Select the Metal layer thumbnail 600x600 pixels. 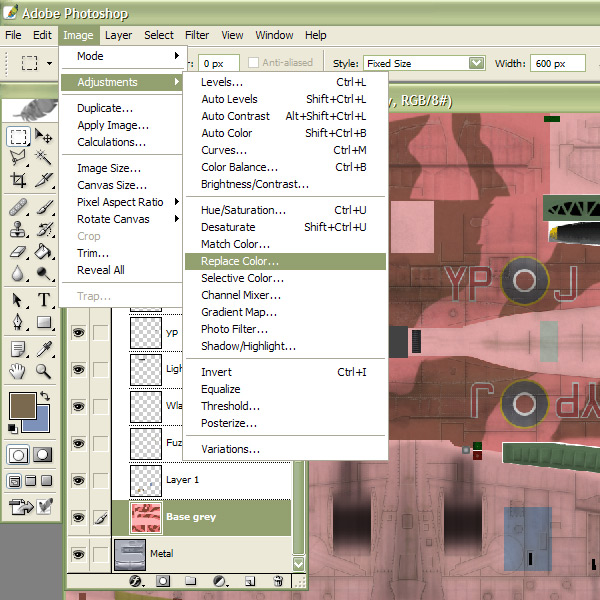click(130, 554)
